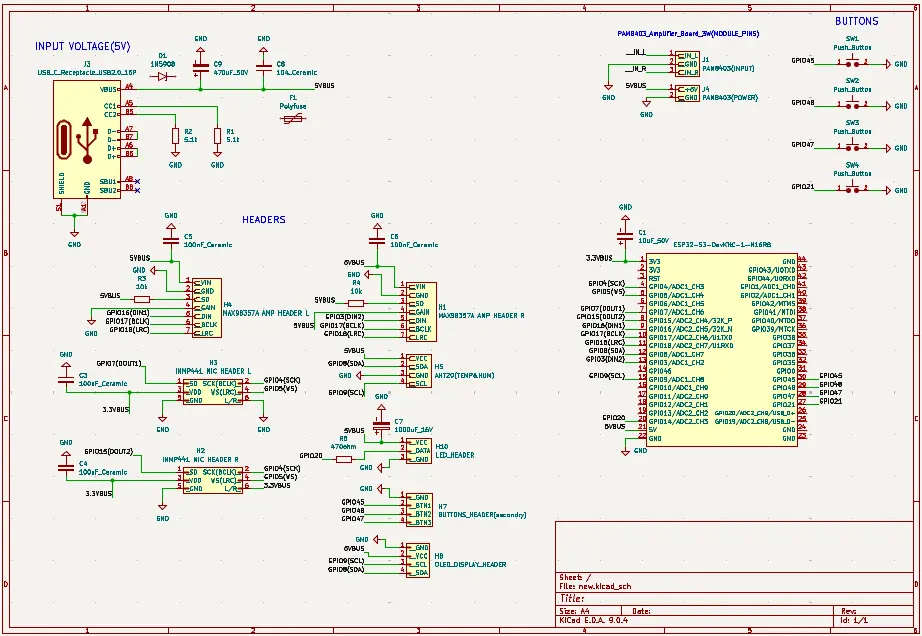Select capacitor C1 10uF_50V
922x636 pixels.
coord(625,236)
